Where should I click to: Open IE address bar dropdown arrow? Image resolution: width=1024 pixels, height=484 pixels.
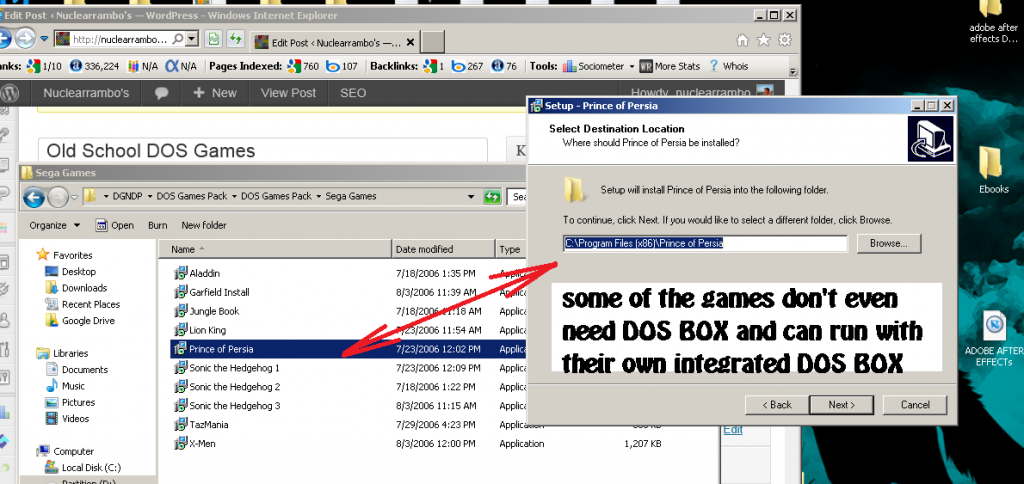tap(191, 39)
